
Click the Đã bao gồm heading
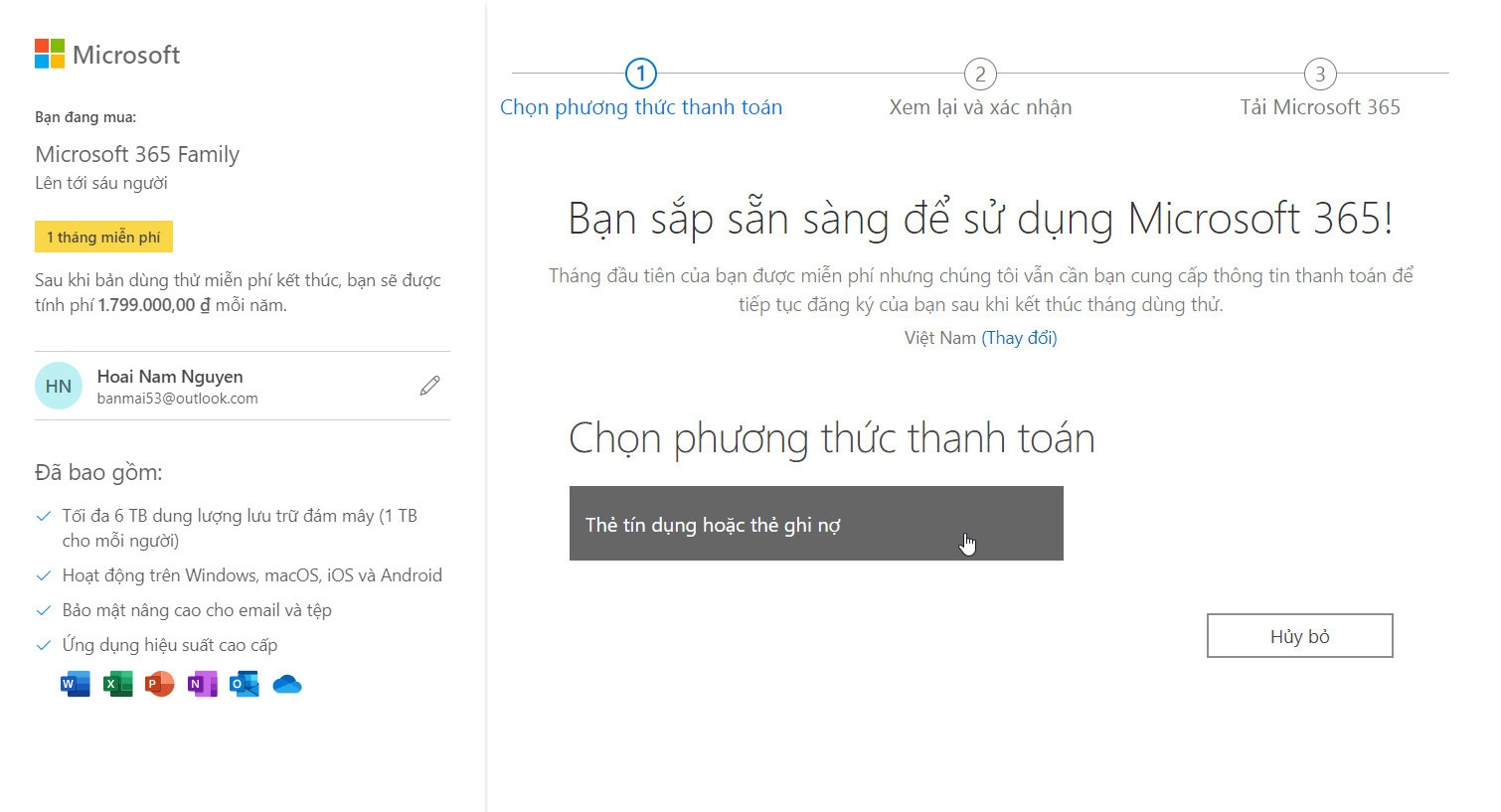pyautogui.click(x=98, y=473)
